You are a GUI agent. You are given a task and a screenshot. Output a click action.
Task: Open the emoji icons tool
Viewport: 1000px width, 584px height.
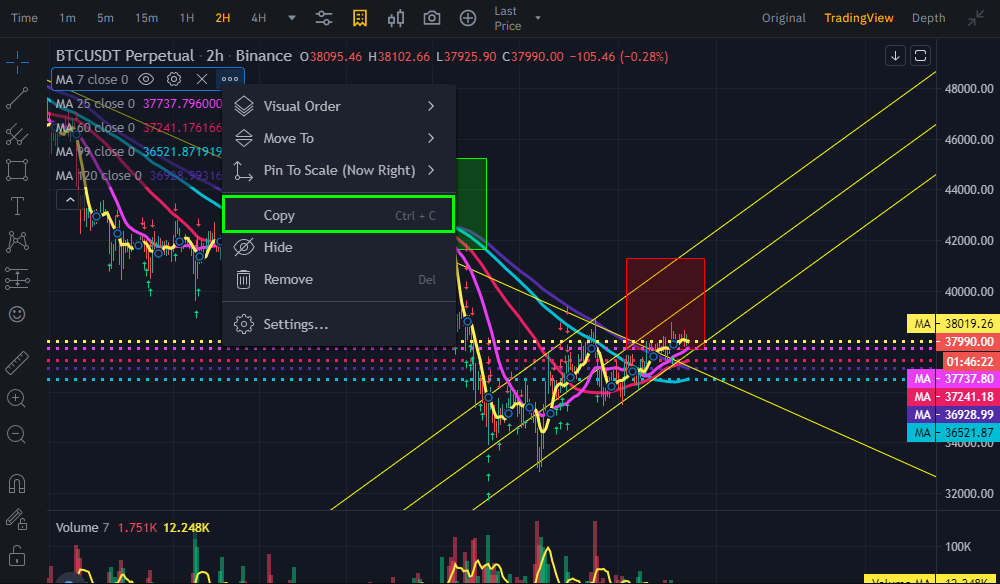tap(17, 314)
